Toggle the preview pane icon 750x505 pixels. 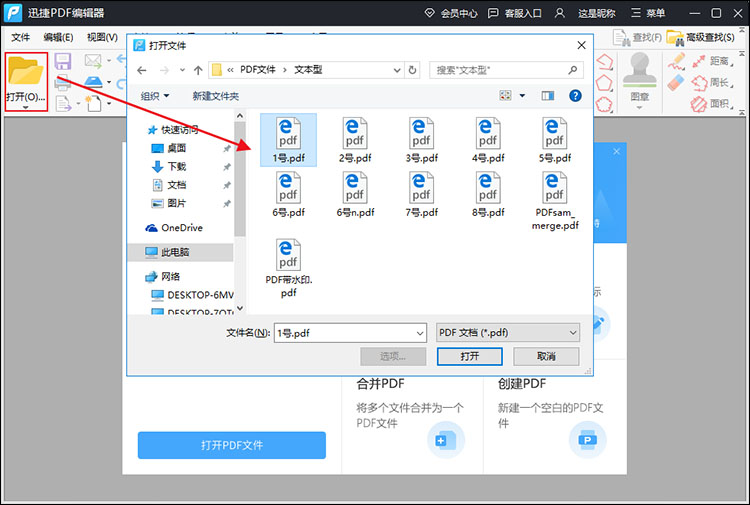coord(548,96)
